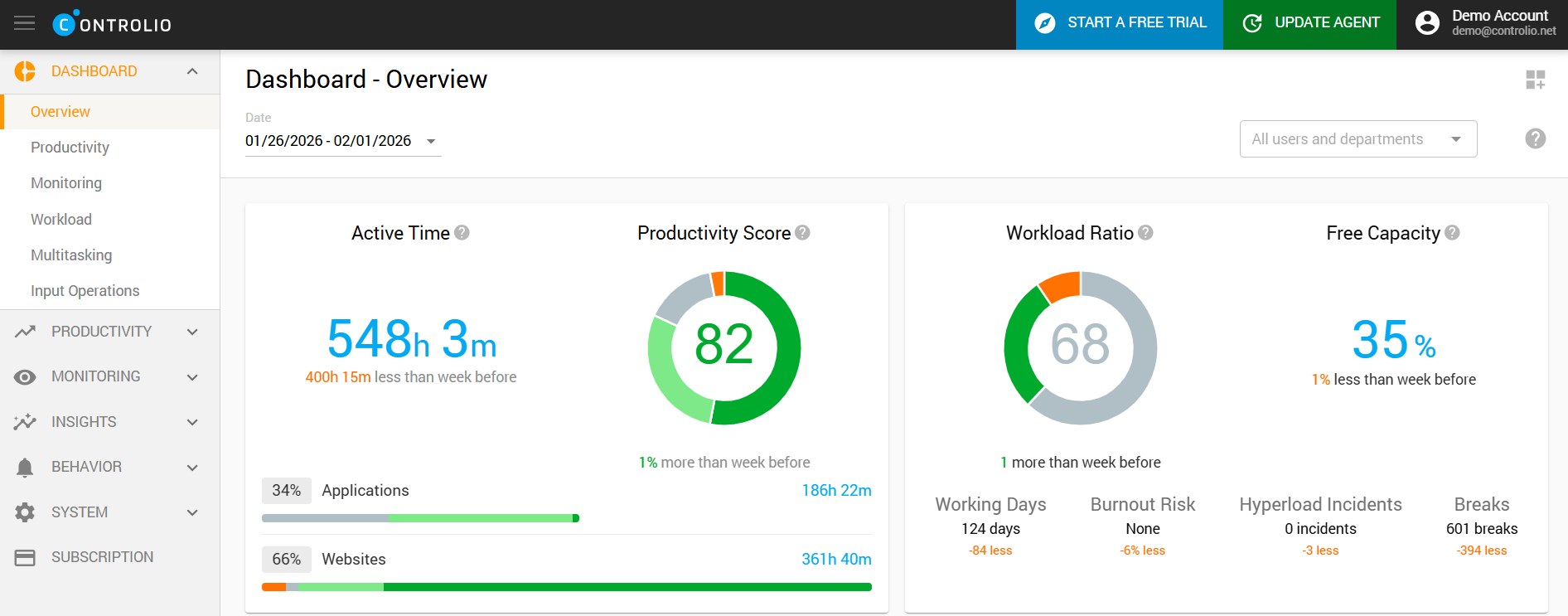Click the Update Agent button

[x=1309, y=24]
